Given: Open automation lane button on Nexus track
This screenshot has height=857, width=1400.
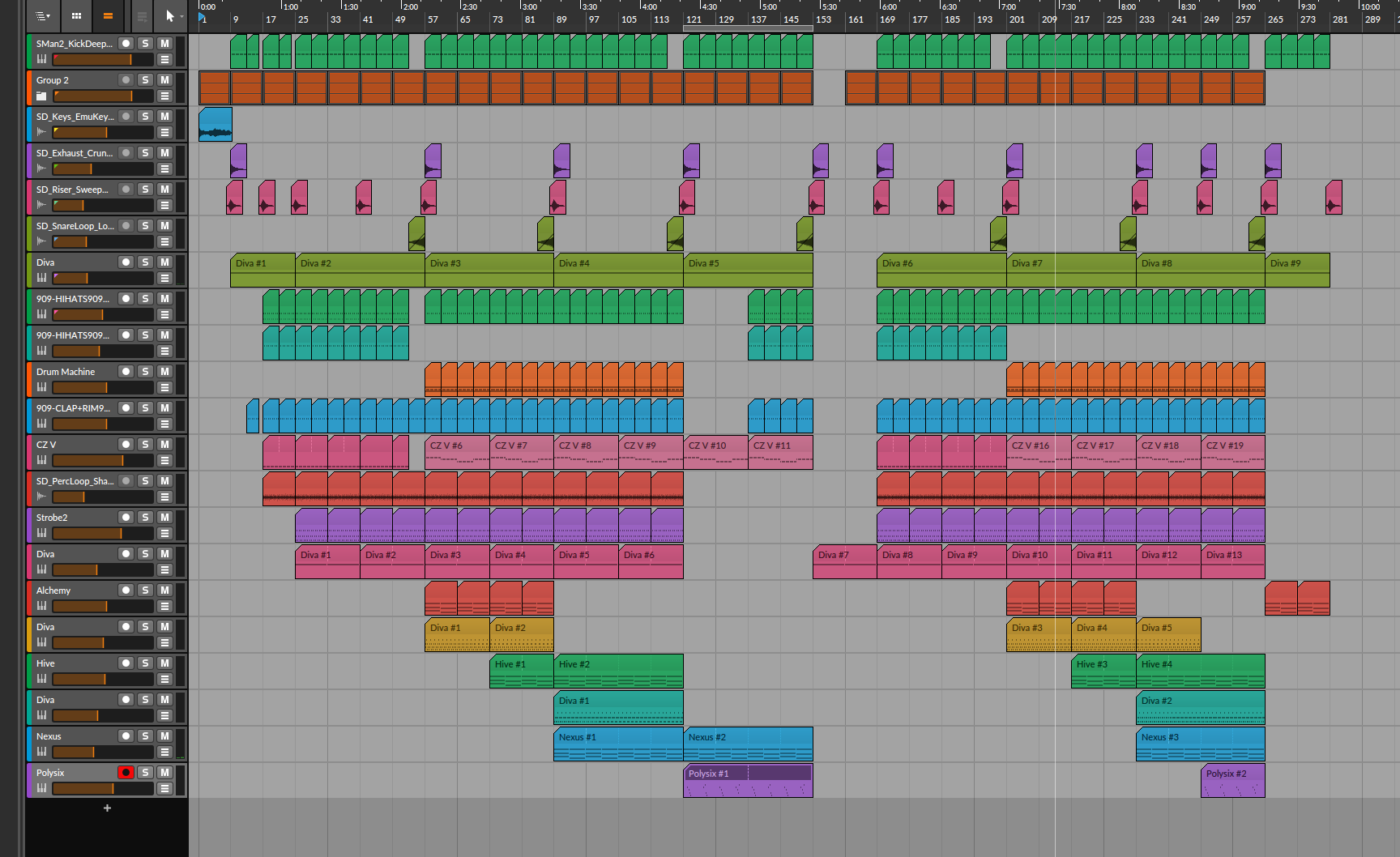Looking at the screenshot, I should [x=164, y=752].
